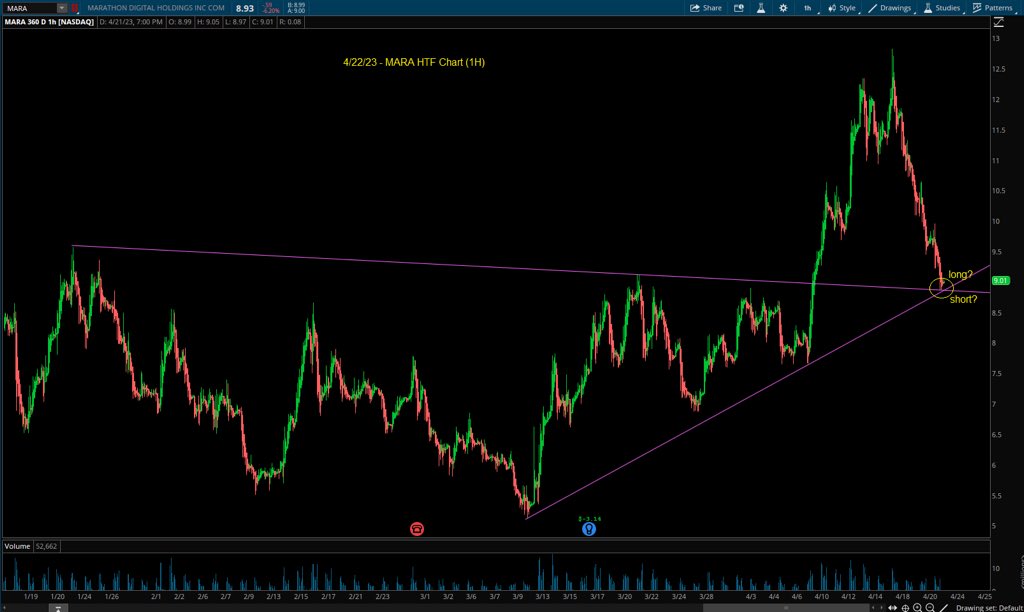
Task: Click the blue dividend marker near the trendline
Action: point(589,527)
